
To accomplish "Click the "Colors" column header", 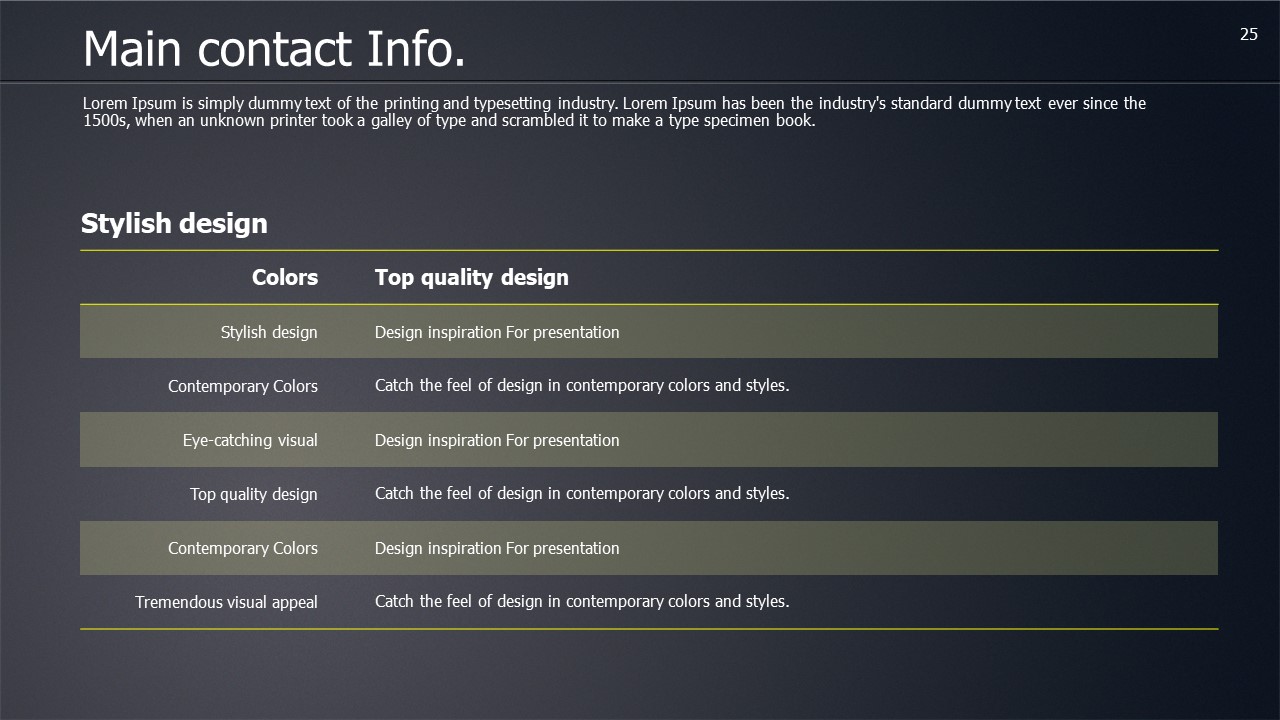I will click(285, 278).
